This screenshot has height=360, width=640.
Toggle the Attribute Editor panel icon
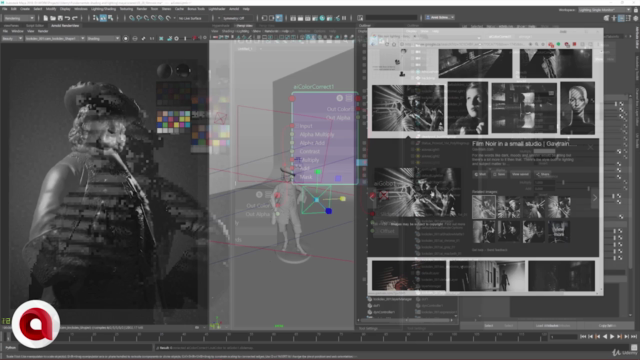[x=621, y=18]
